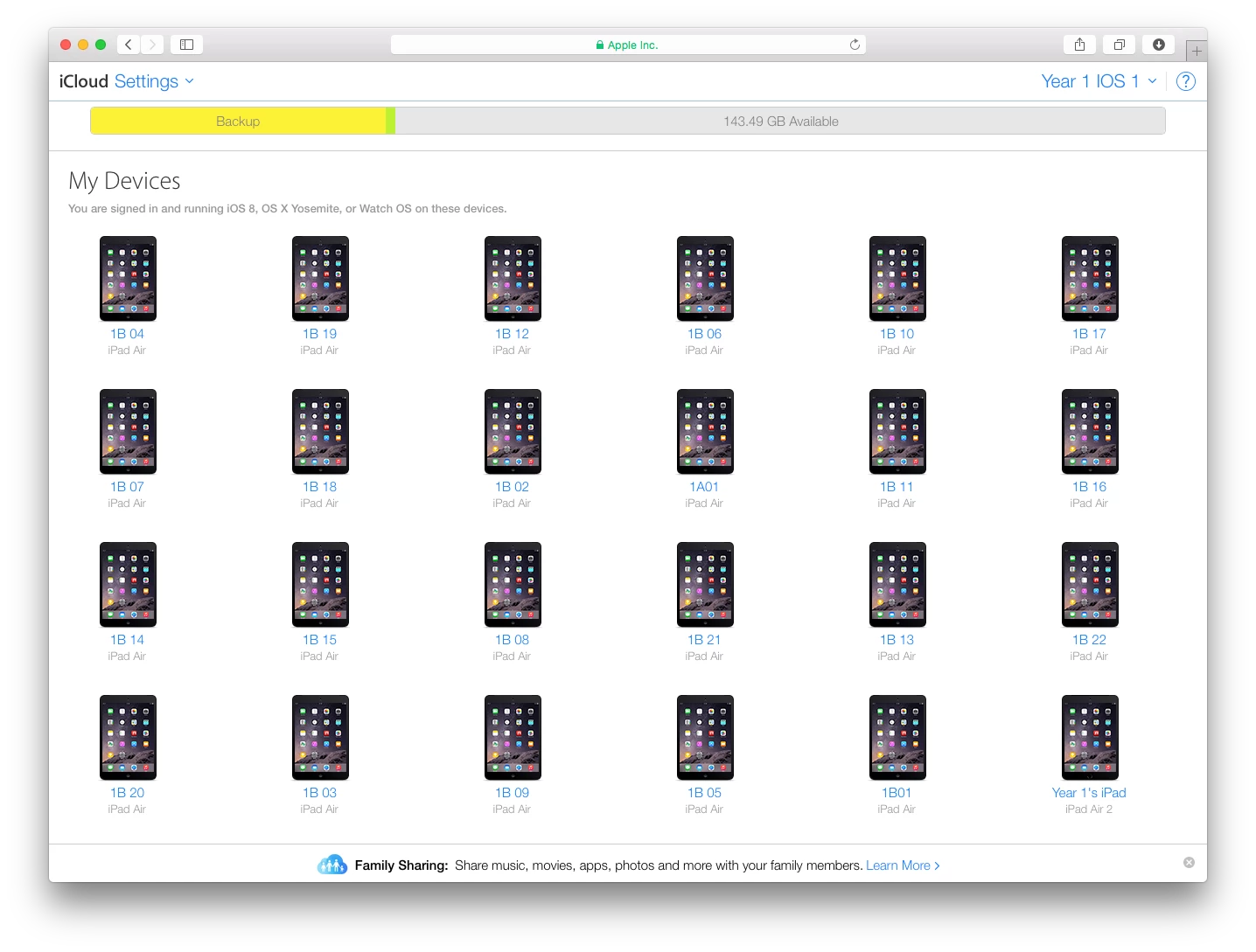Click the yellow Backup storage segment
1256x952 pixels.
[x=238, y=121]
